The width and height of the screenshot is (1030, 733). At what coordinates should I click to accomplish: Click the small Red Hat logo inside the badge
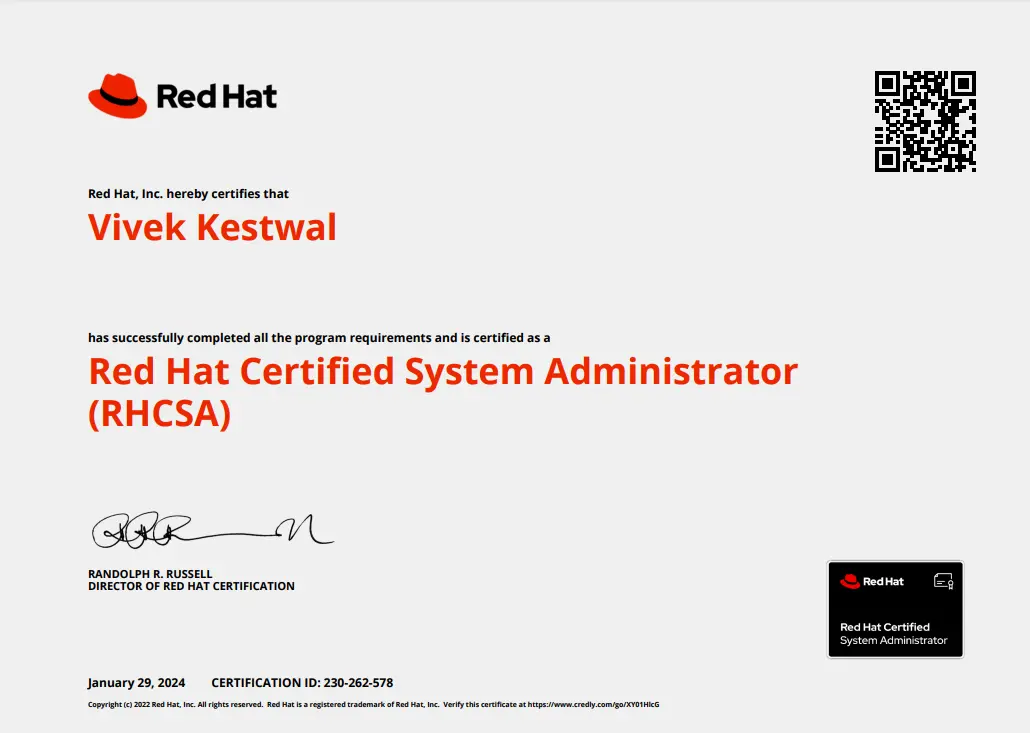coord(871,581)
